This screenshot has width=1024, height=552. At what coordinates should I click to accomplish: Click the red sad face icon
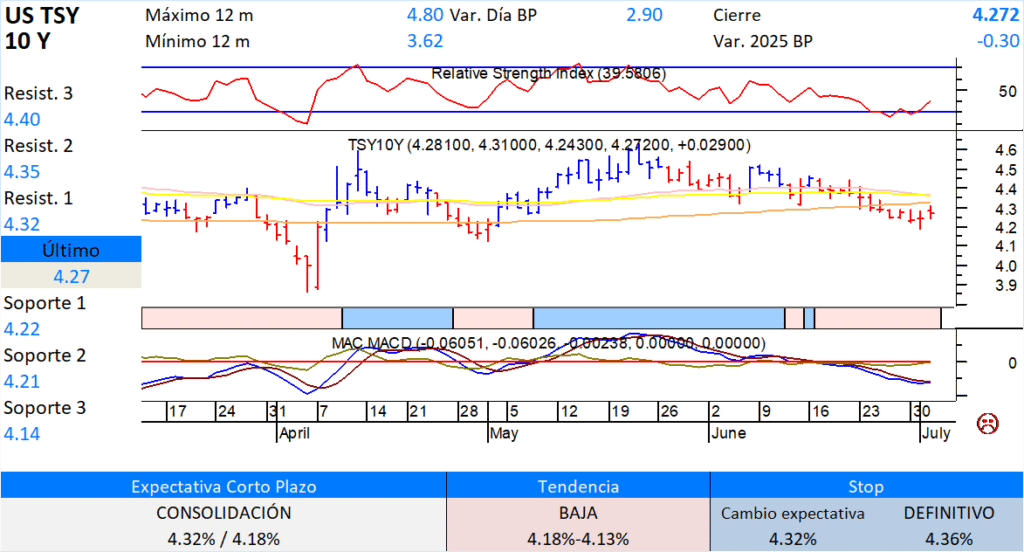[987, 423]
